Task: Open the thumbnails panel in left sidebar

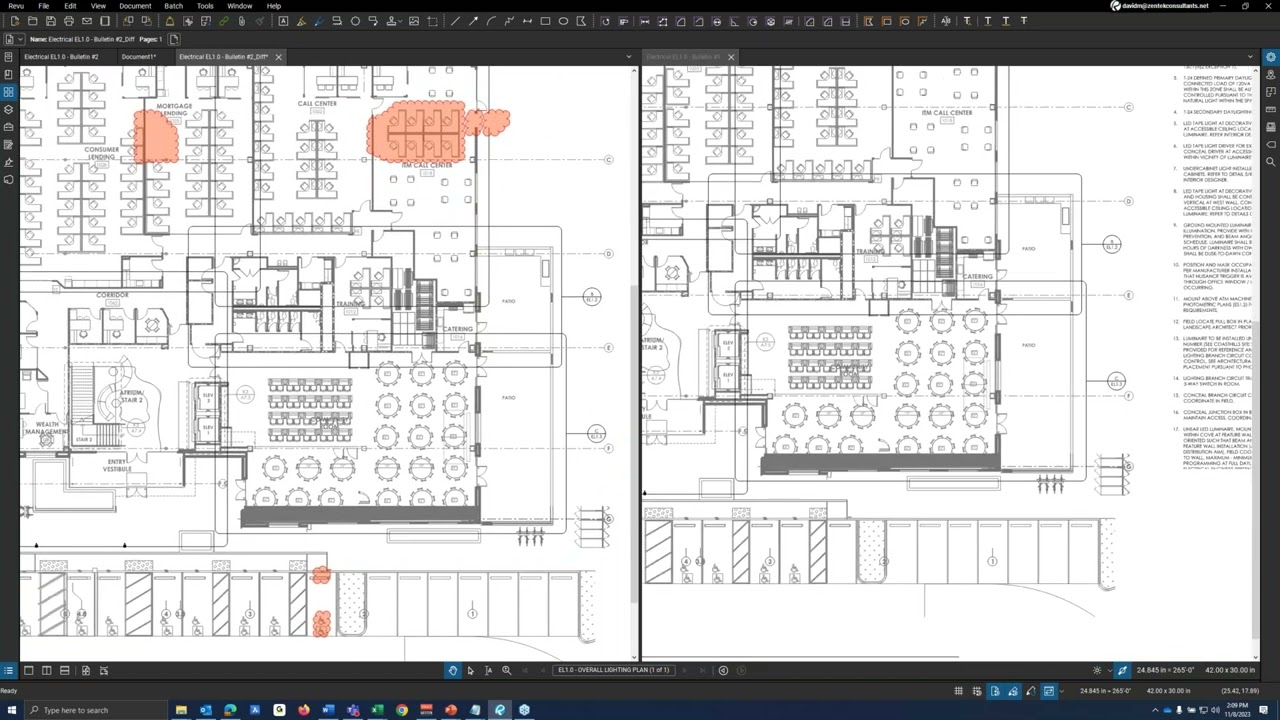Action: click(x=9, y=92)
